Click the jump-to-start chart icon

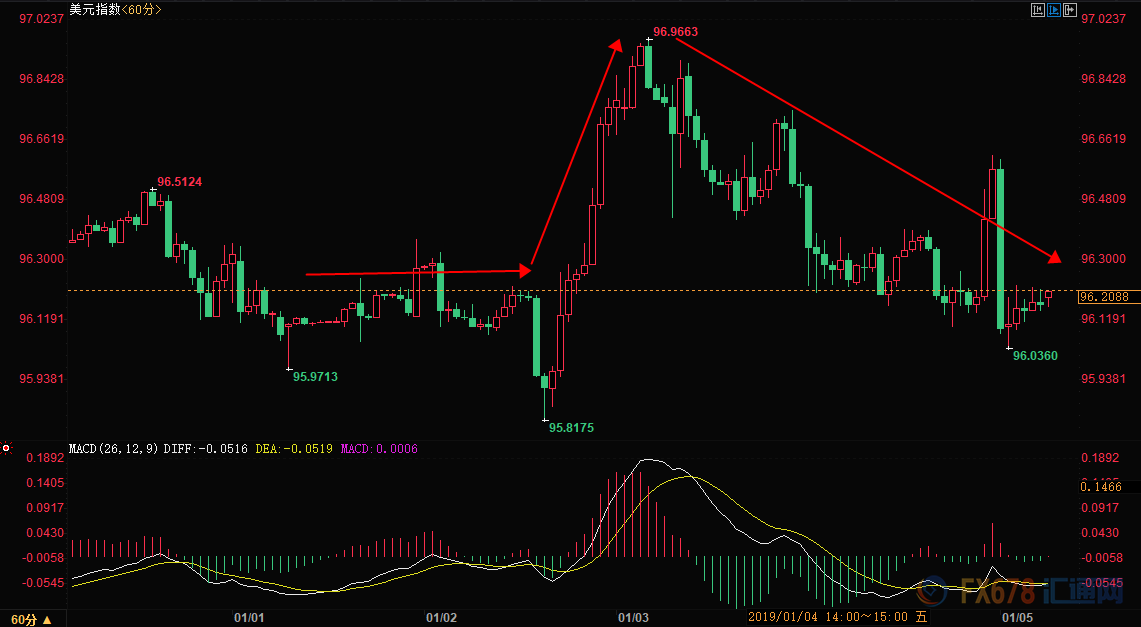tap(1038, 9)
